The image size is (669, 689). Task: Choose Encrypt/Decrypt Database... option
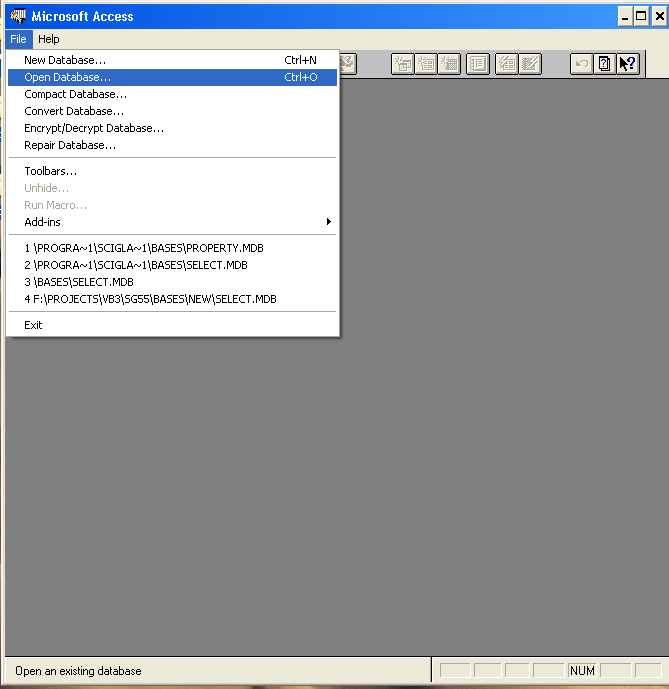click(172, 128)
